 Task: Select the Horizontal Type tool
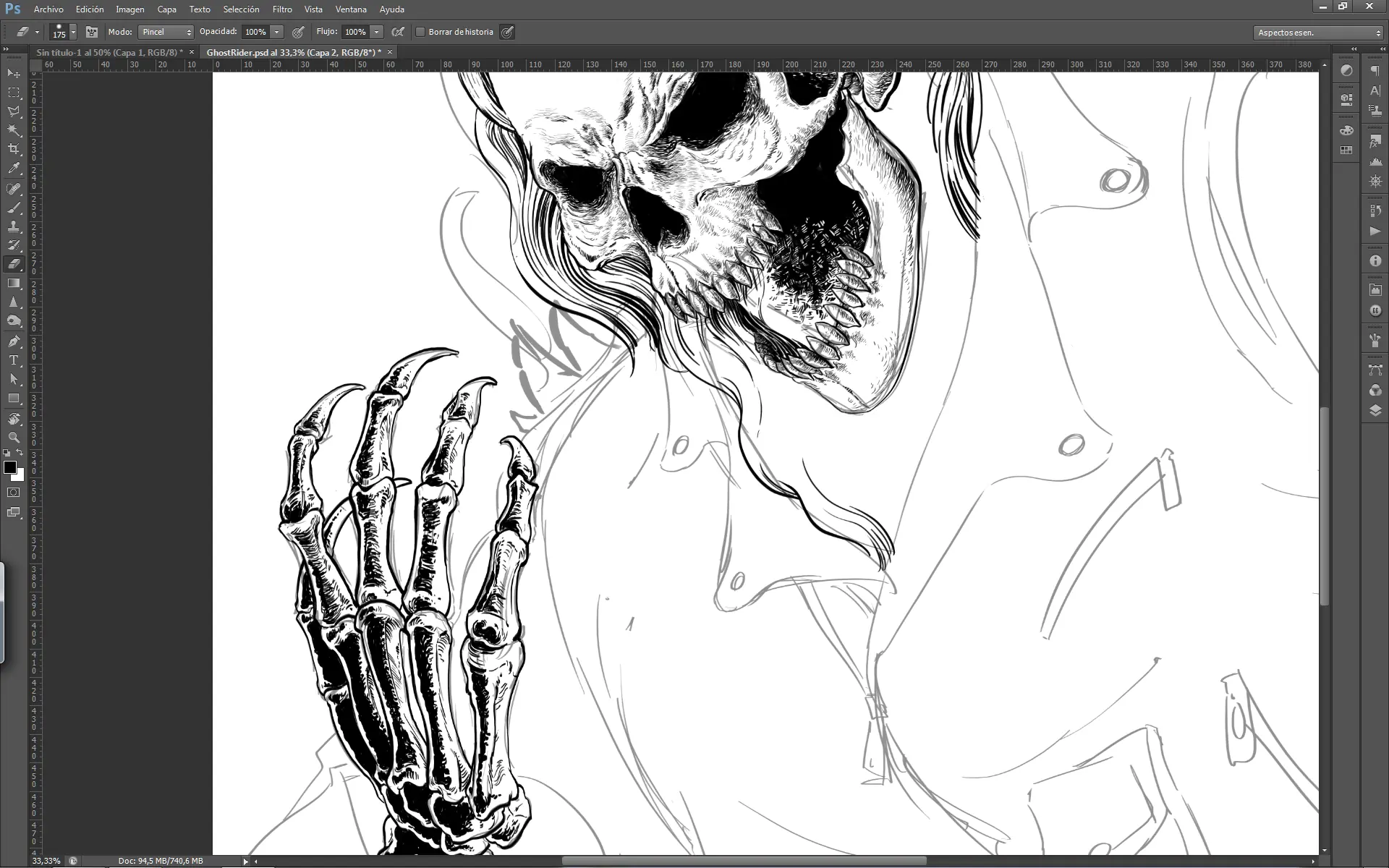pyautogui.click(x=14, y=359)
